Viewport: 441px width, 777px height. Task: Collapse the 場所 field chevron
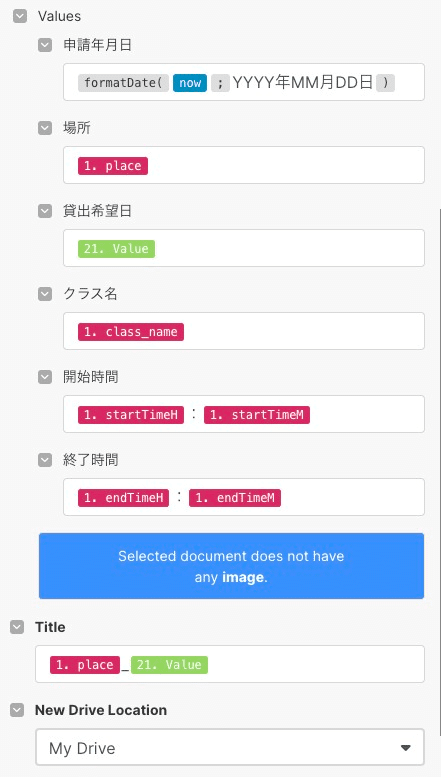coord(45,128)
